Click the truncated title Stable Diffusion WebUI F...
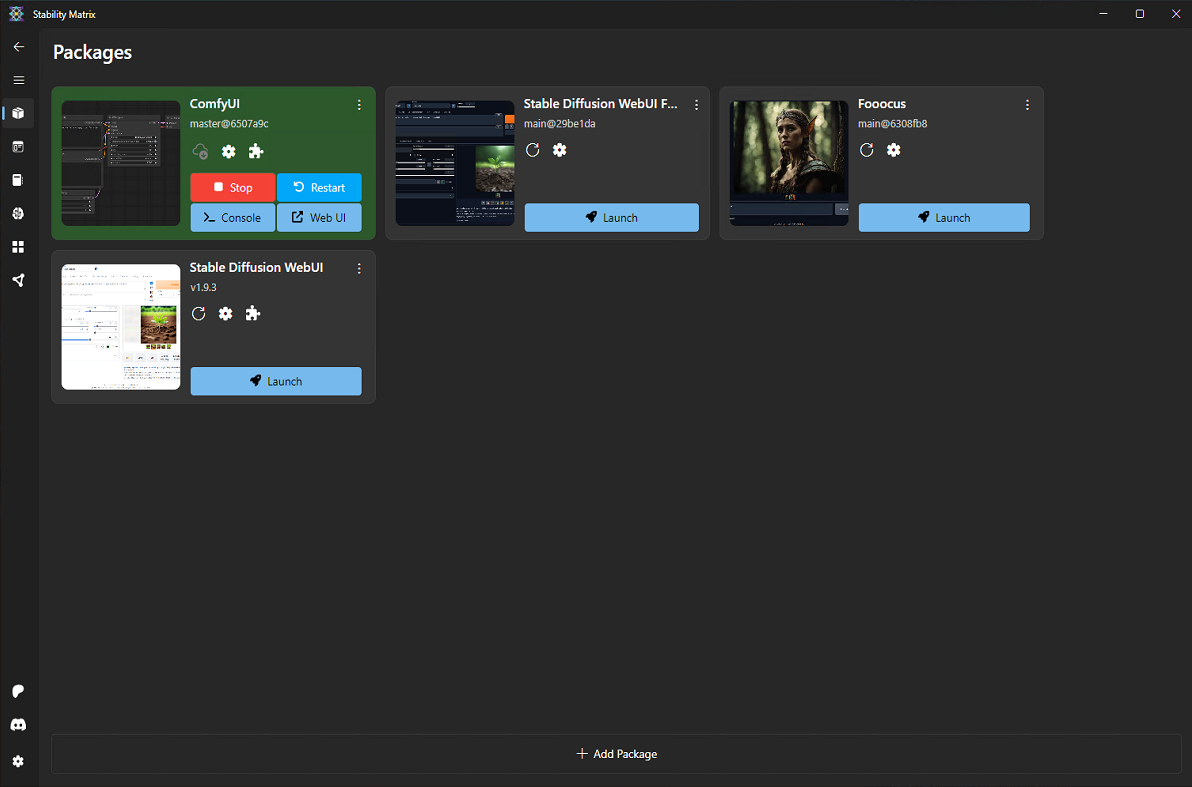Screen dimensions: 1192x787 coord(601,104)
